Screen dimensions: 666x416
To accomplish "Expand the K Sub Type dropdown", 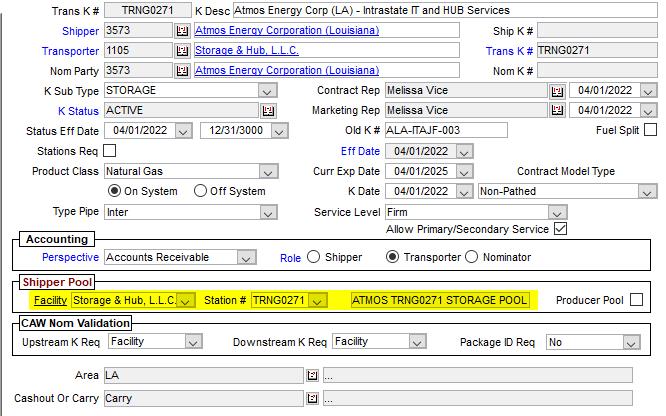I will (267, 91).
